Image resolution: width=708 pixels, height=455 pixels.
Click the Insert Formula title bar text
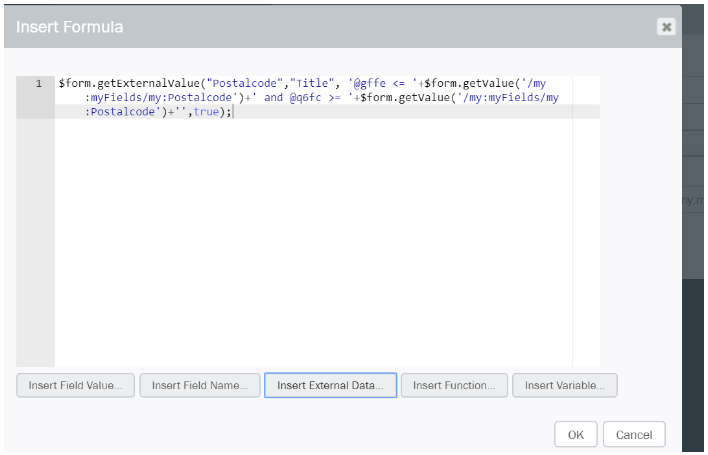click(x=70, y=27)
